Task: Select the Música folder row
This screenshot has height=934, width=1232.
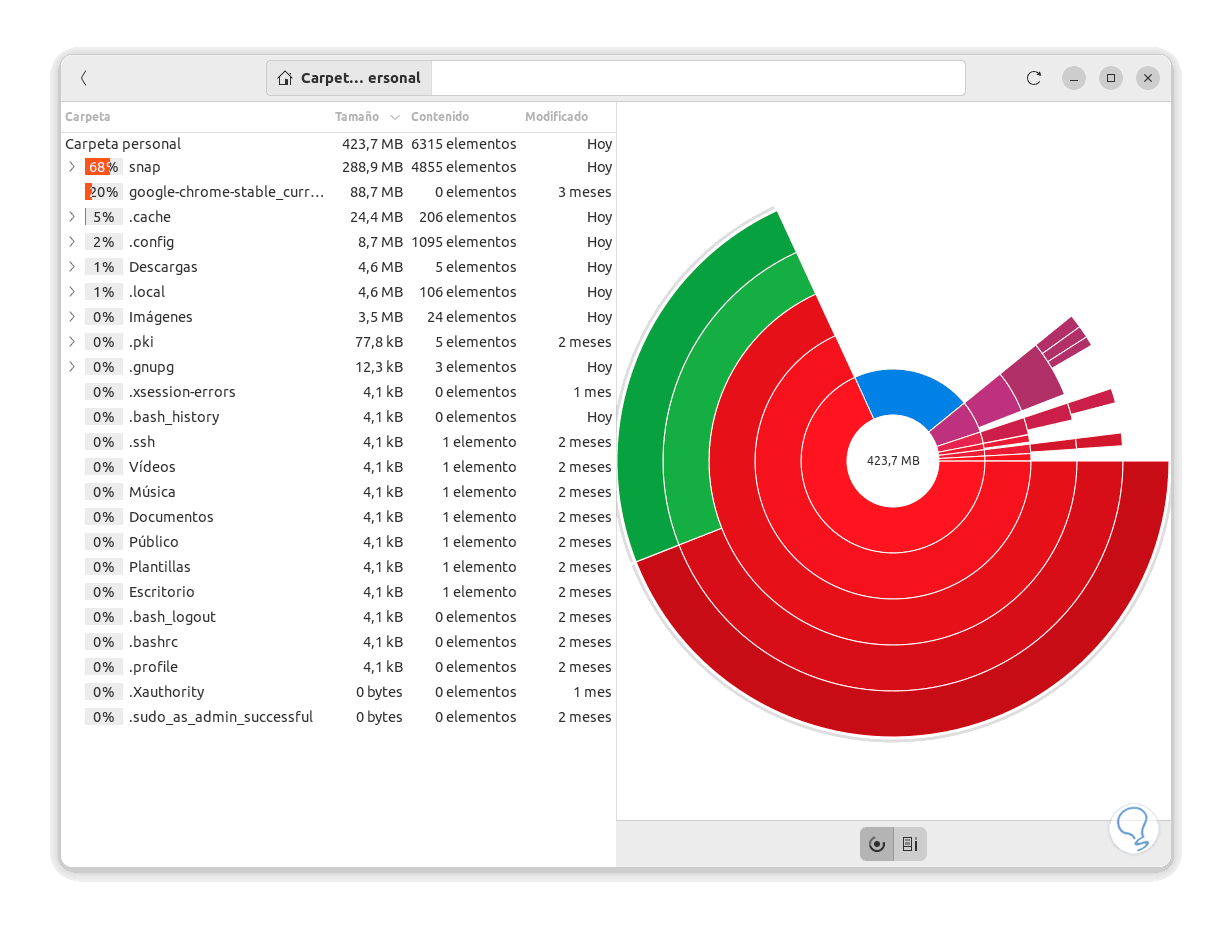Action: [338, 492]
